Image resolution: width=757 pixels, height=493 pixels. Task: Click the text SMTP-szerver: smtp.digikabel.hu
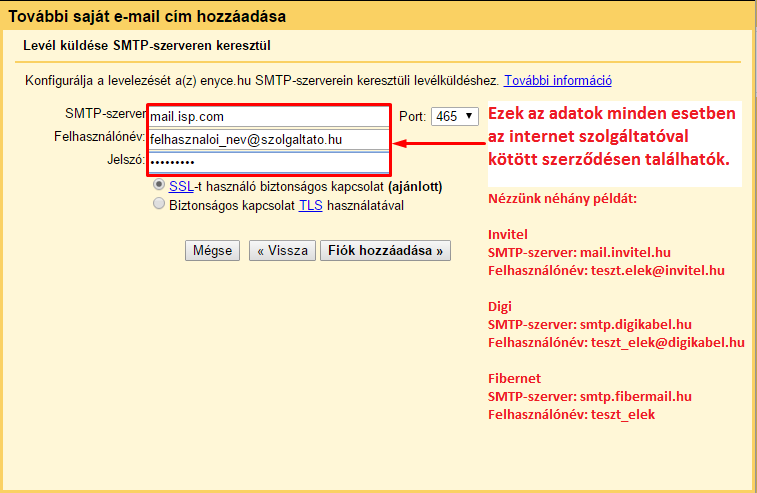(590, 324)
